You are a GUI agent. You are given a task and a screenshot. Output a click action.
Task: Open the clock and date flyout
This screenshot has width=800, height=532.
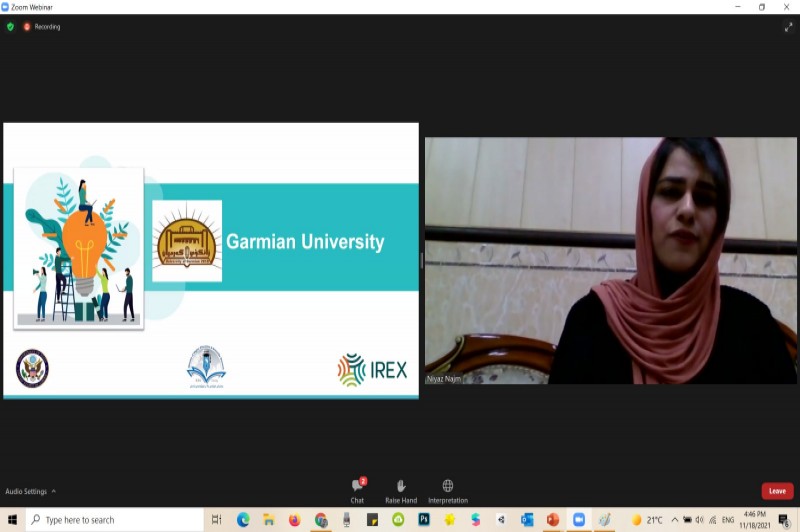(755, 520)
